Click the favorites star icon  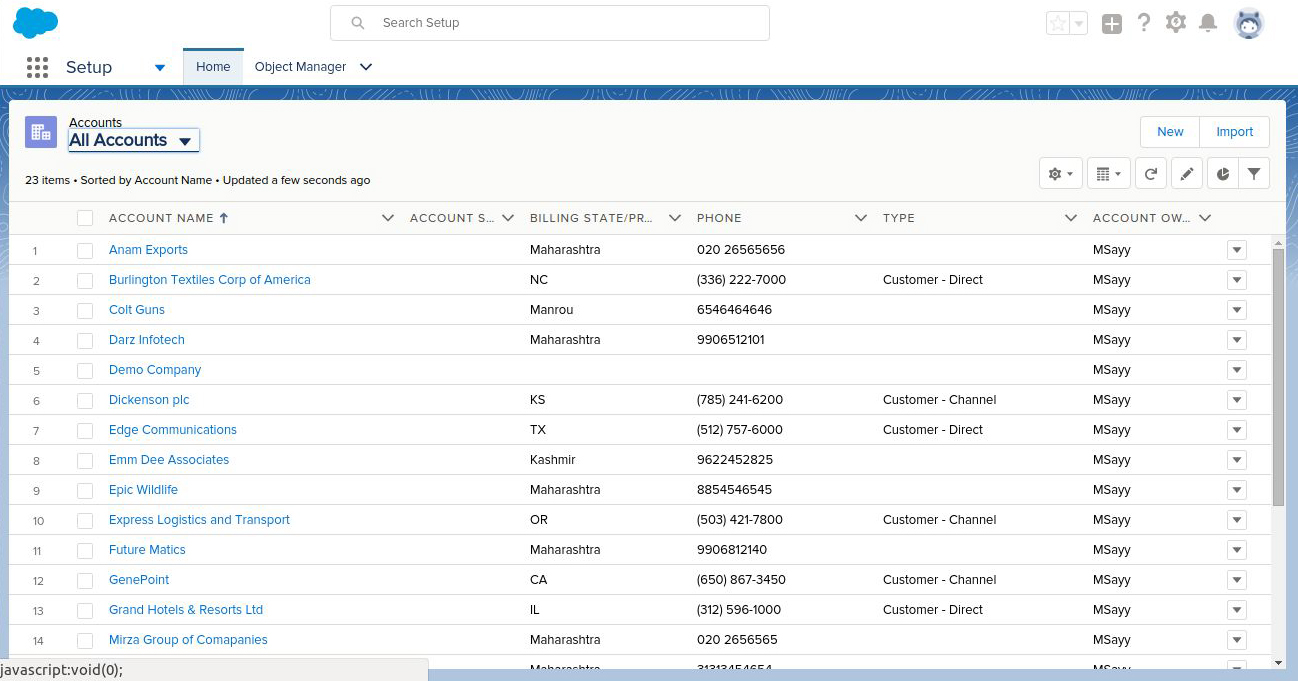click(x=1057, y=23)
